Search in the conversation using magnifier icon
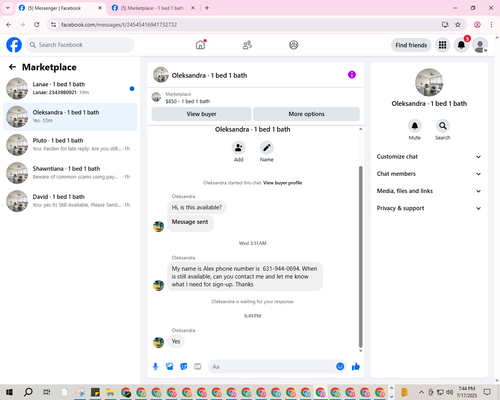The width and height of the screenshot is (500, 400). pos(443,126)
